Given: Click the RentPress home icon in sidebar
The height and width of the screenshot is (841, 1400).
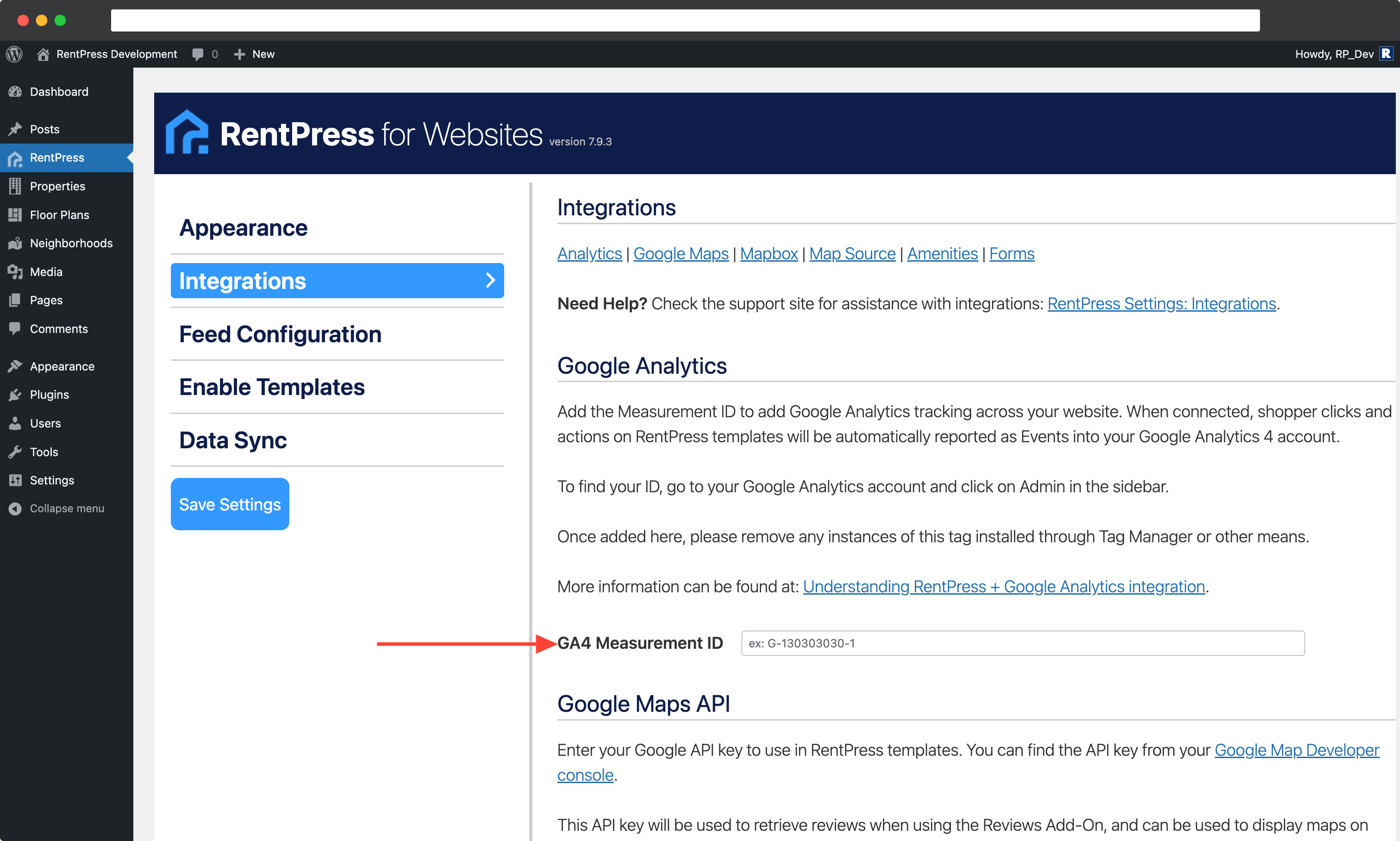Looking at the screenshot, I should pos(15,158).
